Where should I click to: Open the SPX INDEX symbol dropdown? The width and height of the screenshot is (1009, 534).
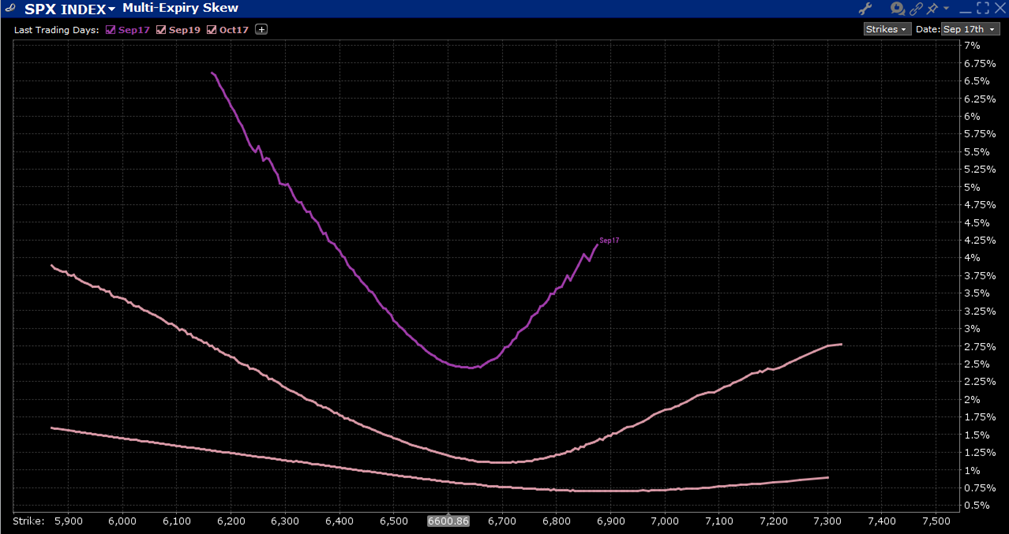click(x=70, y=8)
